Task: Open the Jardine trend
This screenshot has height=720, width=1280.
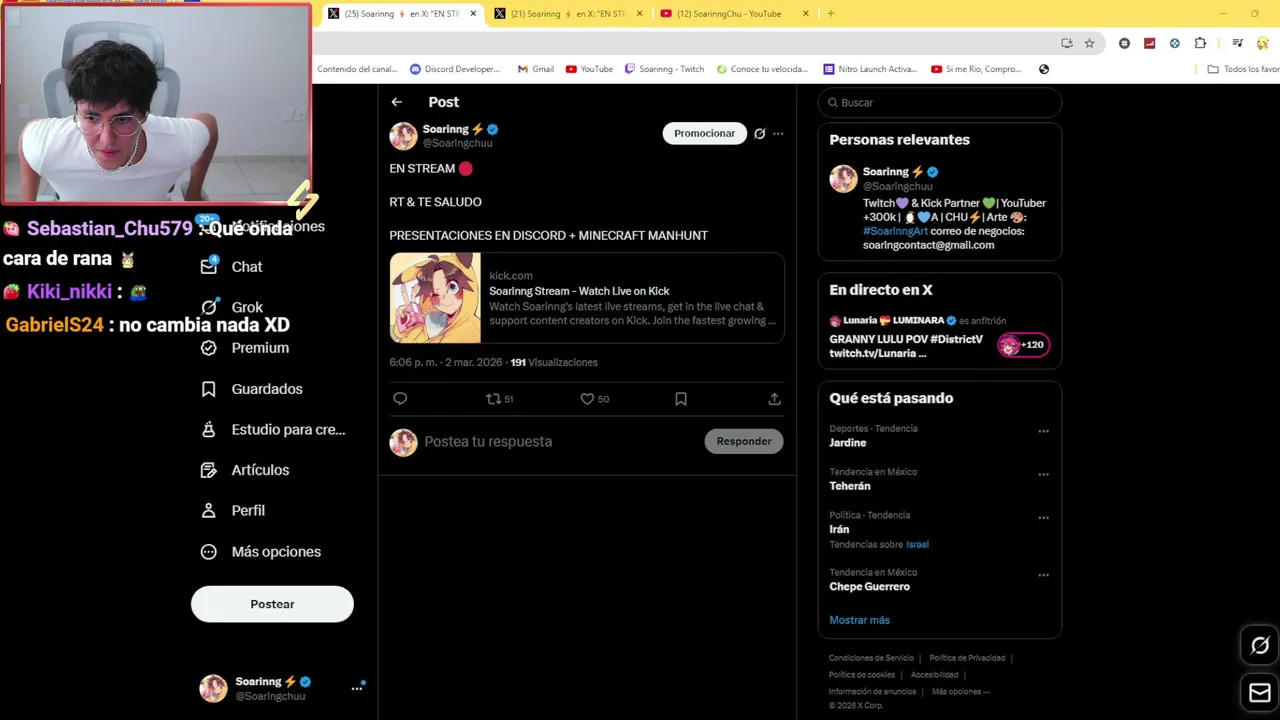Action: click(848, 443)
